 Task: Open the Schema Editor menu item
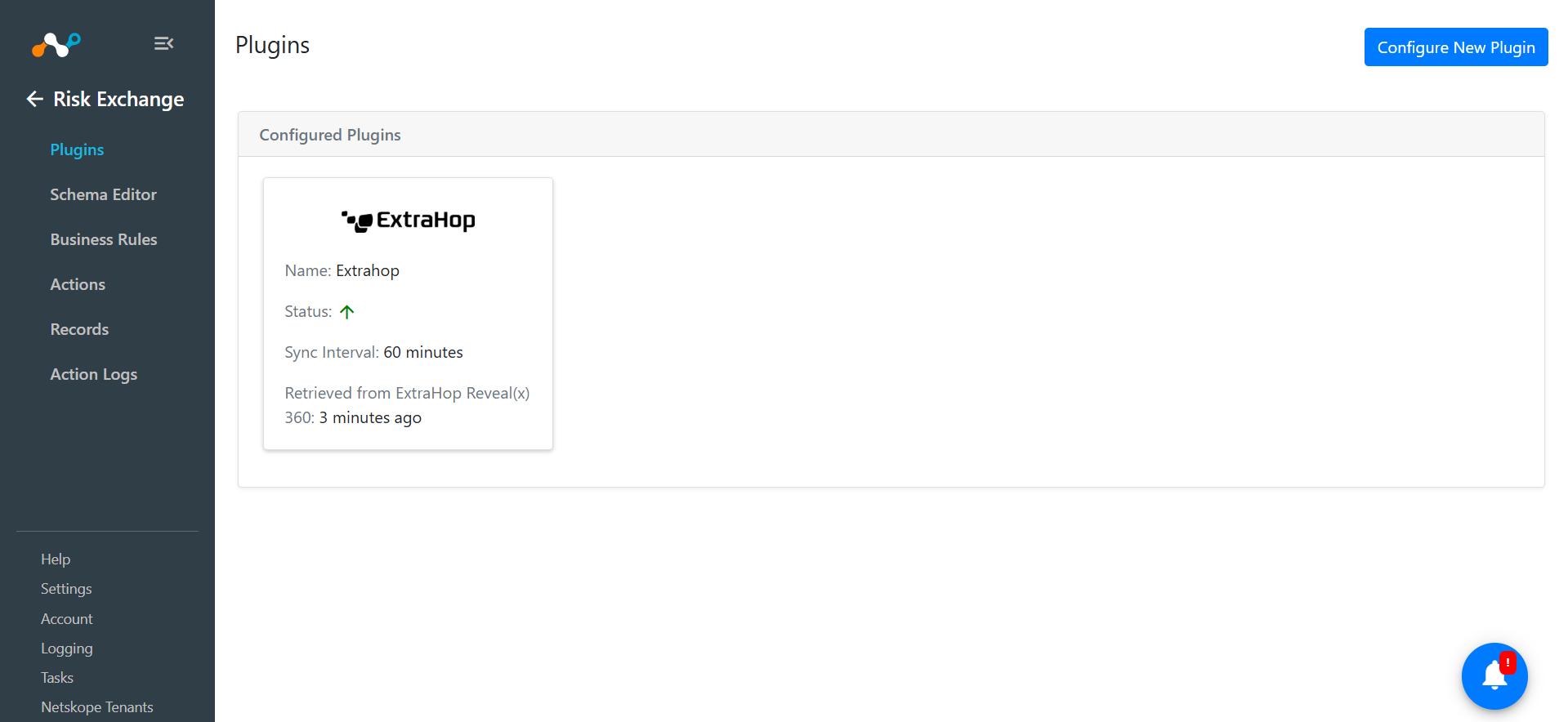pos(103,194)
